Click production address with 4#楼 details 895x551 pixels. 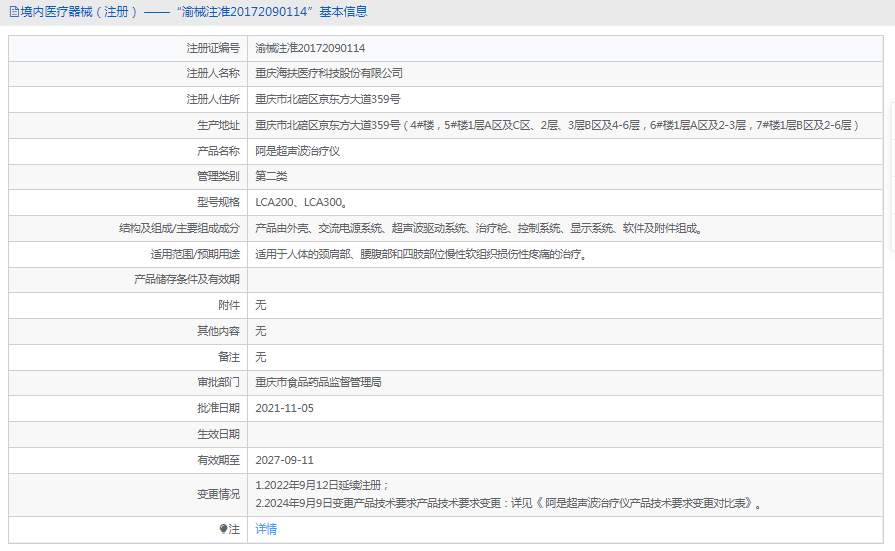[x=557, y=125]
